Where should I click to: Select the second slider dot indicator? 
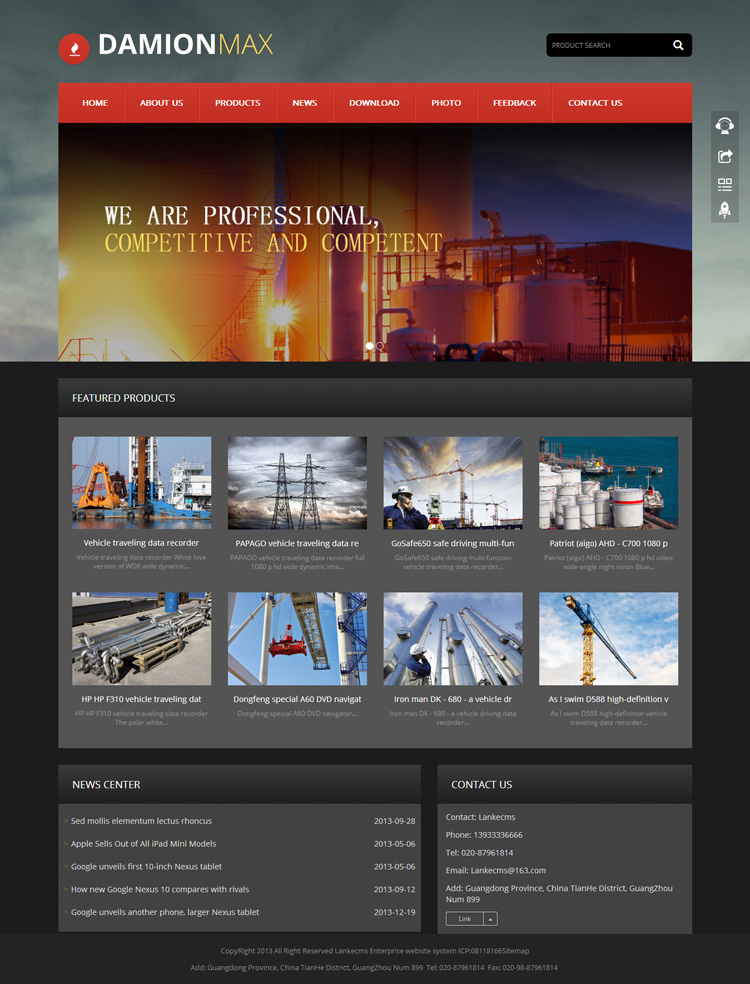tap(380, 346)
